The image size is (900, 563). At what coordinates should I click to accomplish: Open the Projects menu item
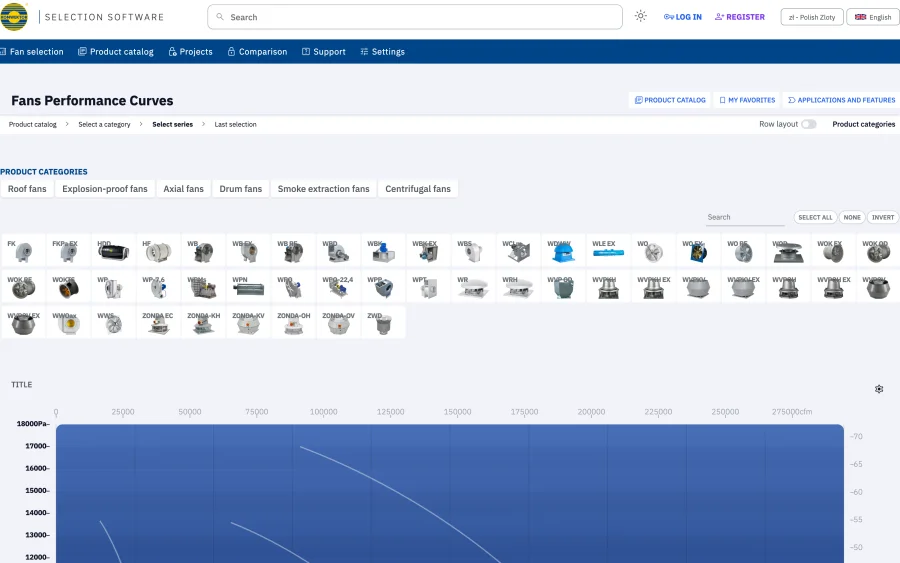coord(191,52)
